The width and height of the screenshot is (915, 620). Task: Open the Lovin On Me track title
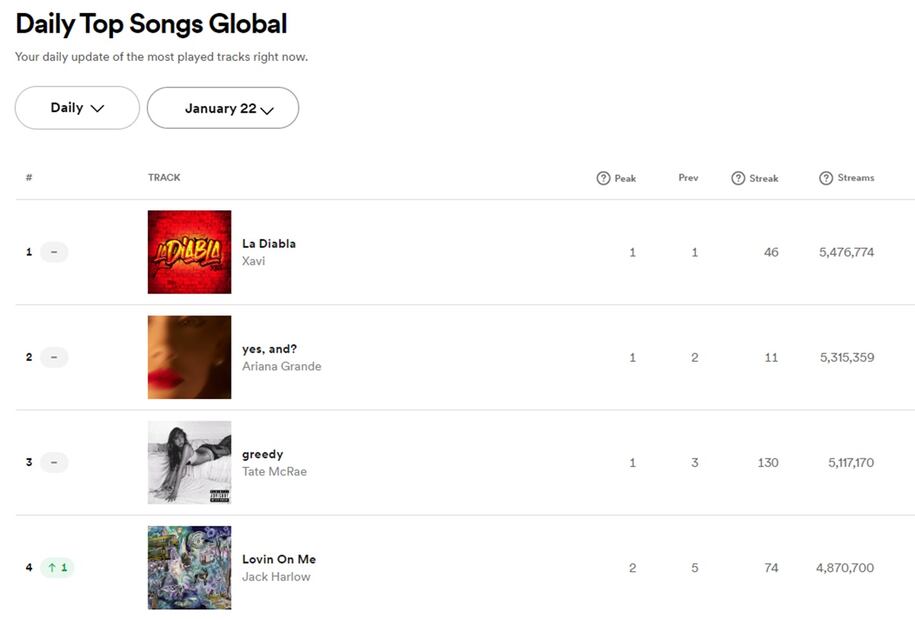pyautogui.click(x=279, y=559)
